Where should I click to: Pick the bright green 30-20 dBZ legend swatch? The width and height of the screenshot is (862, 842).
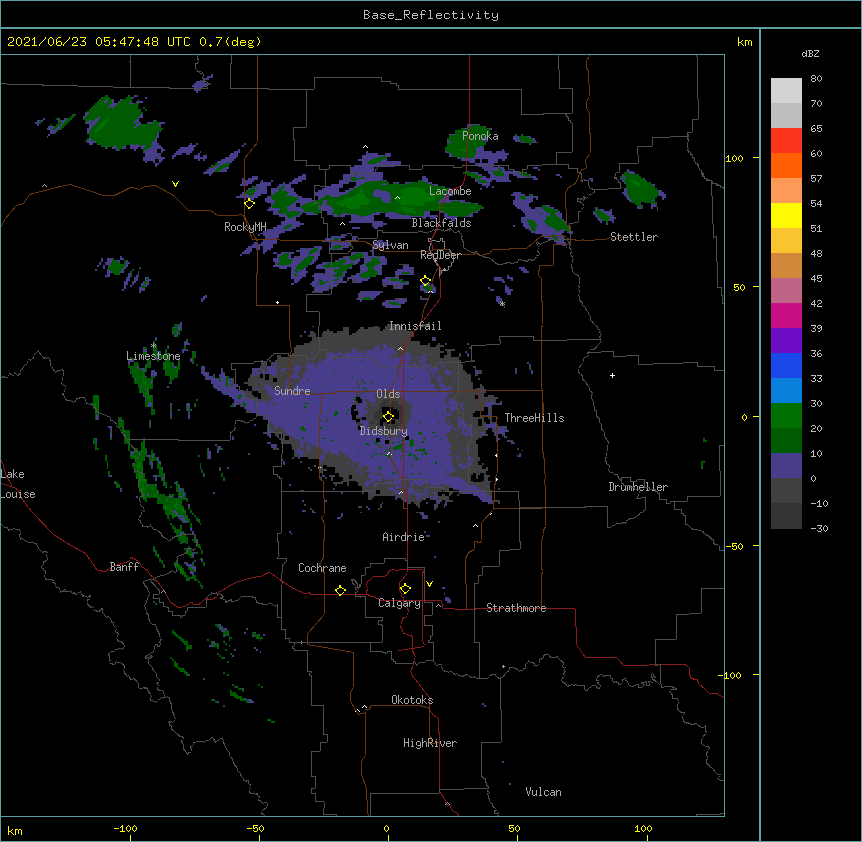coord(786,416)
